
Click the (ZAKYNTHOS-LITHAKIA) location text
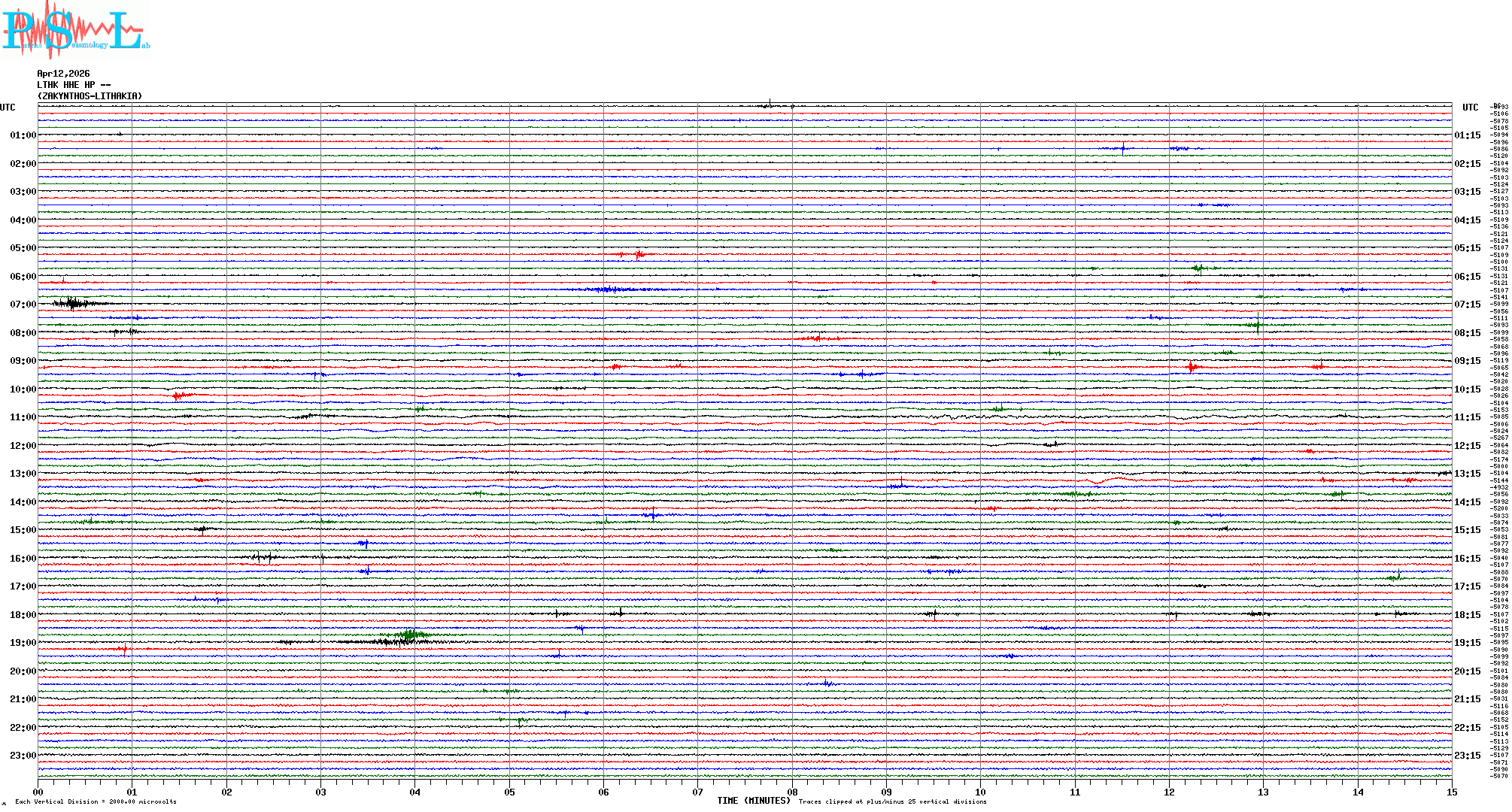[x=90, y=96]
